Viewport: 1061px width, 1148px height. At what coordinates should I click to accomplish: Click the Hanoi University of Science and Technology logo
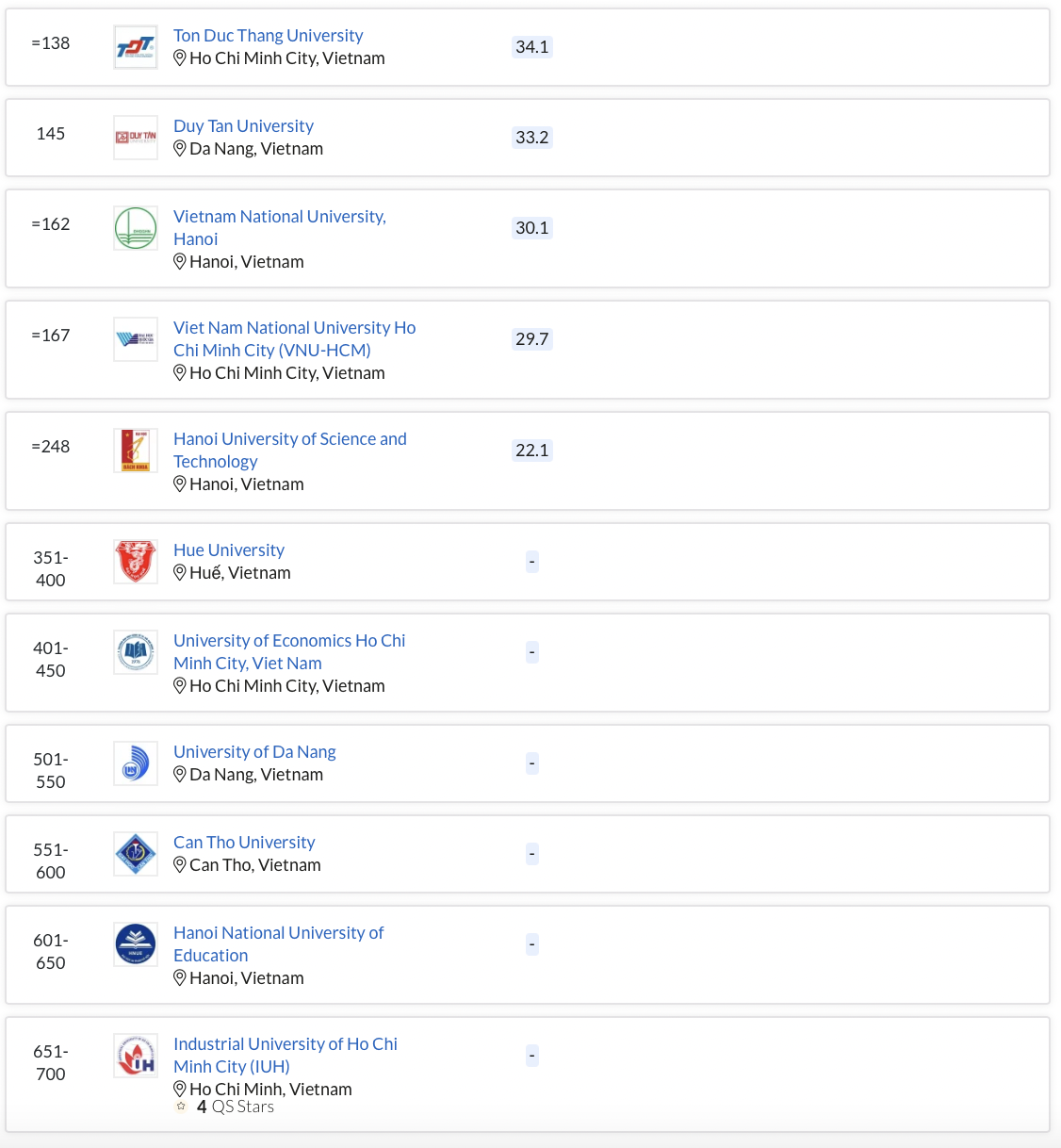click(136, 451)
